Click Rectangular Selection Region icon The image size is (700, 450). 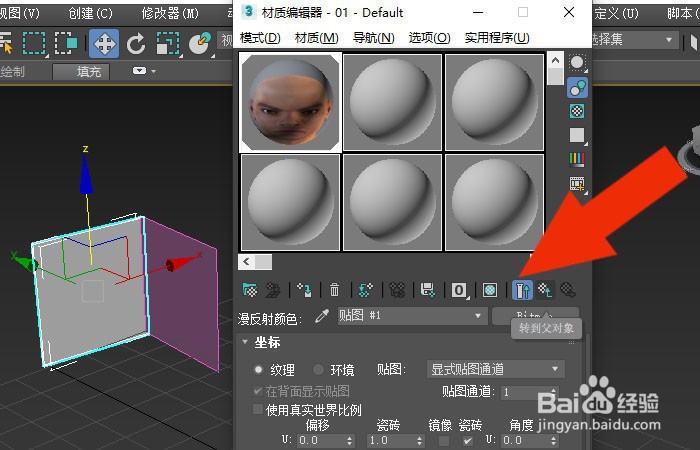[35, 44]
